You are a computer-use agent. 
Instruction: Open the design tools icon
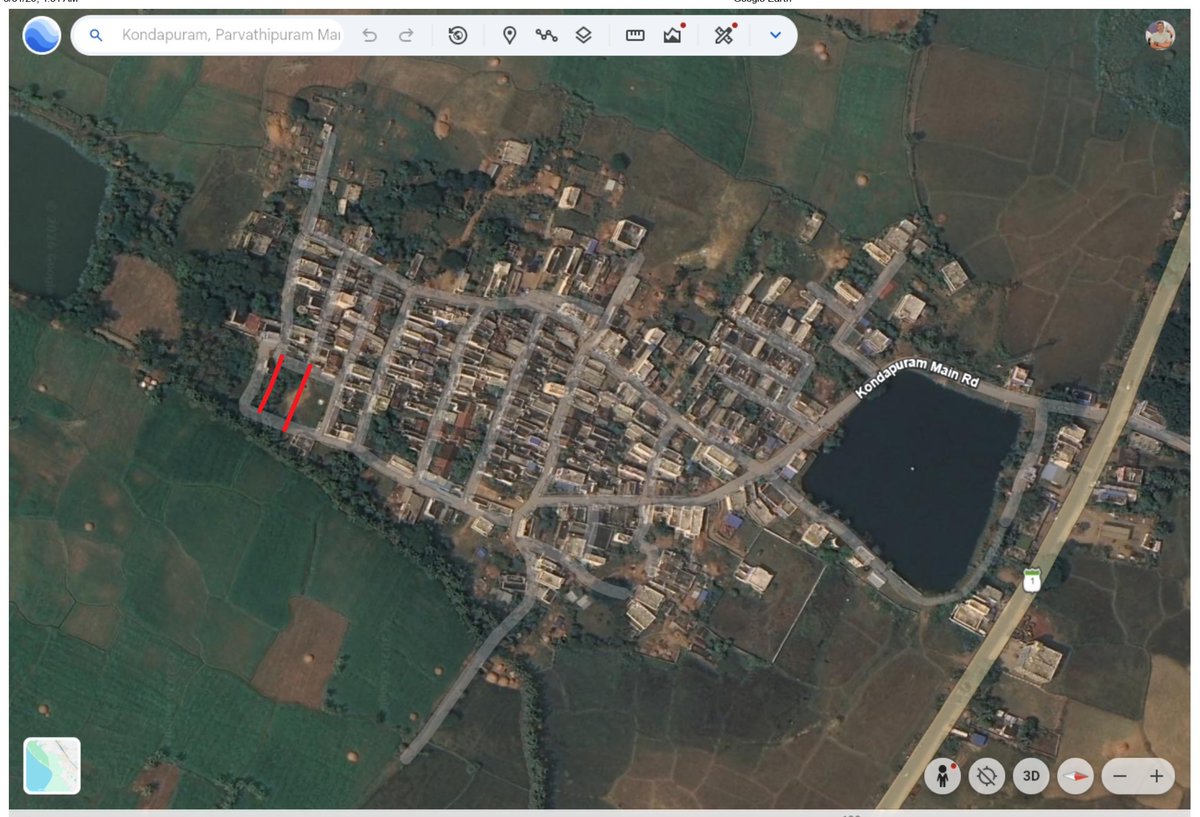724,35
